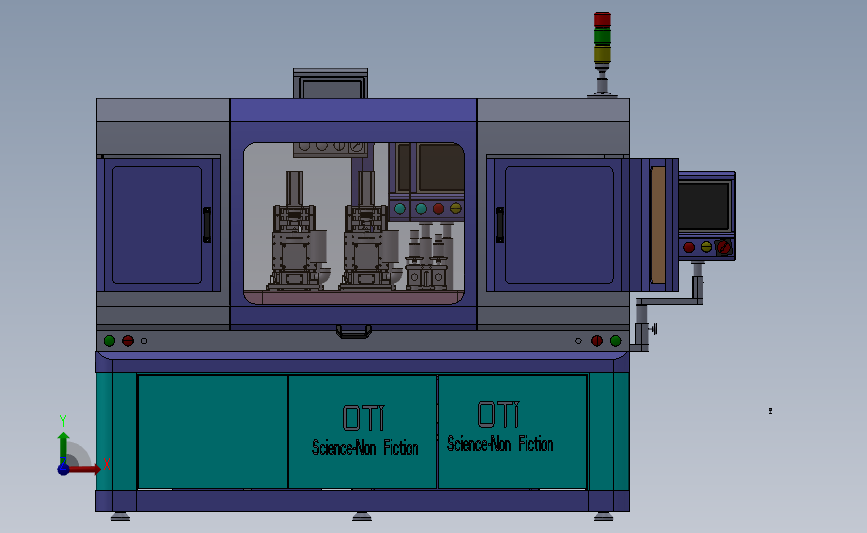
Task: Select the green lamp on signal tower
Action: pyautogui.click(x=602, y=36)
